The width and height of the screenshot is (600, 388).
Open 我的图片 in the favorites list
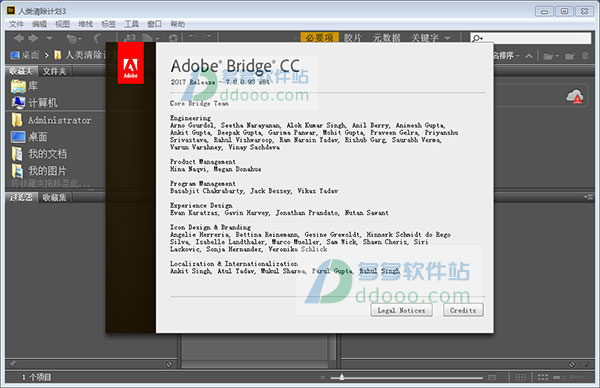point(39,171)
